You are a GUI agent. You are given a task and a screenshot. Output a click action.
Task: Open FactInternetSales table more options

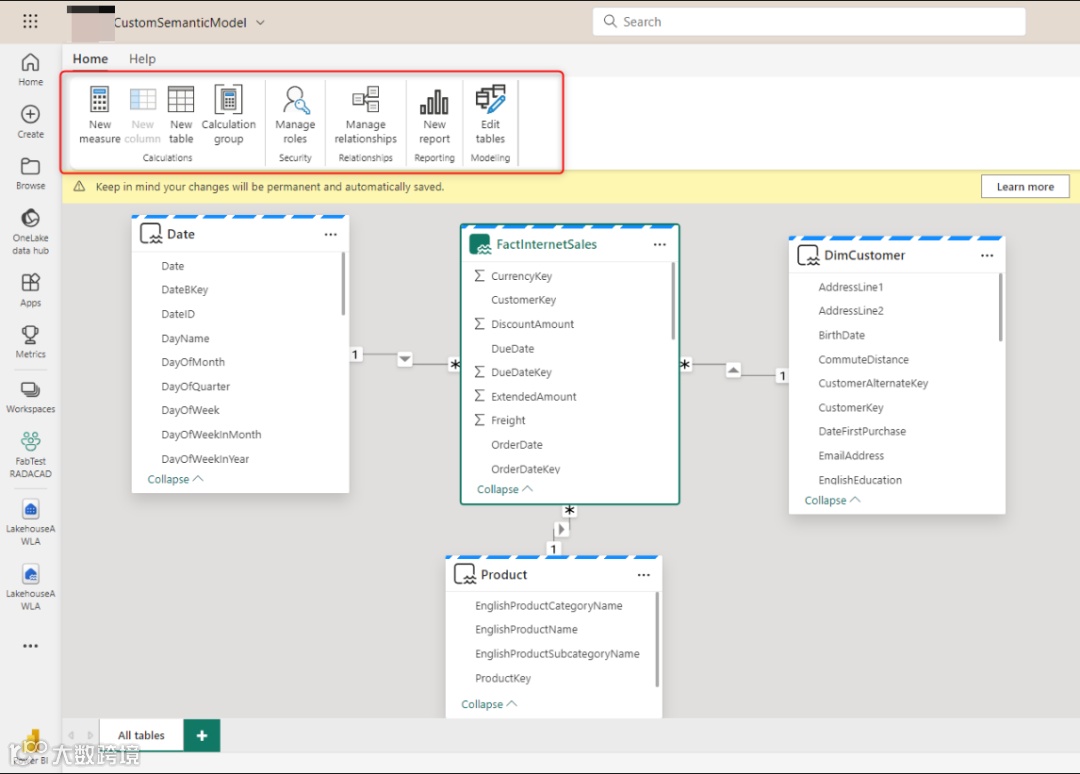(660, 244)
